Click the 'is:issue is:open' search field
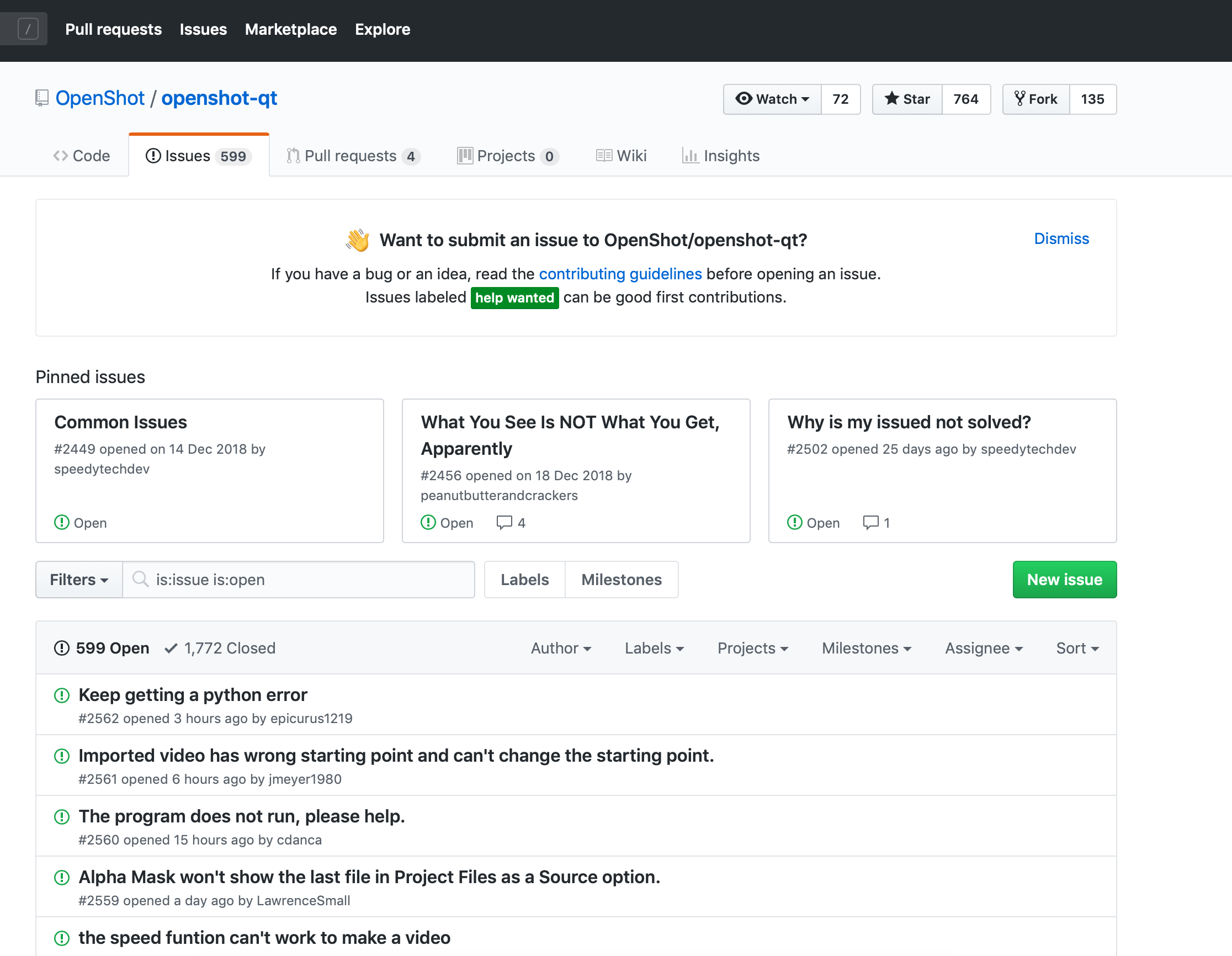 coord(299,579)
